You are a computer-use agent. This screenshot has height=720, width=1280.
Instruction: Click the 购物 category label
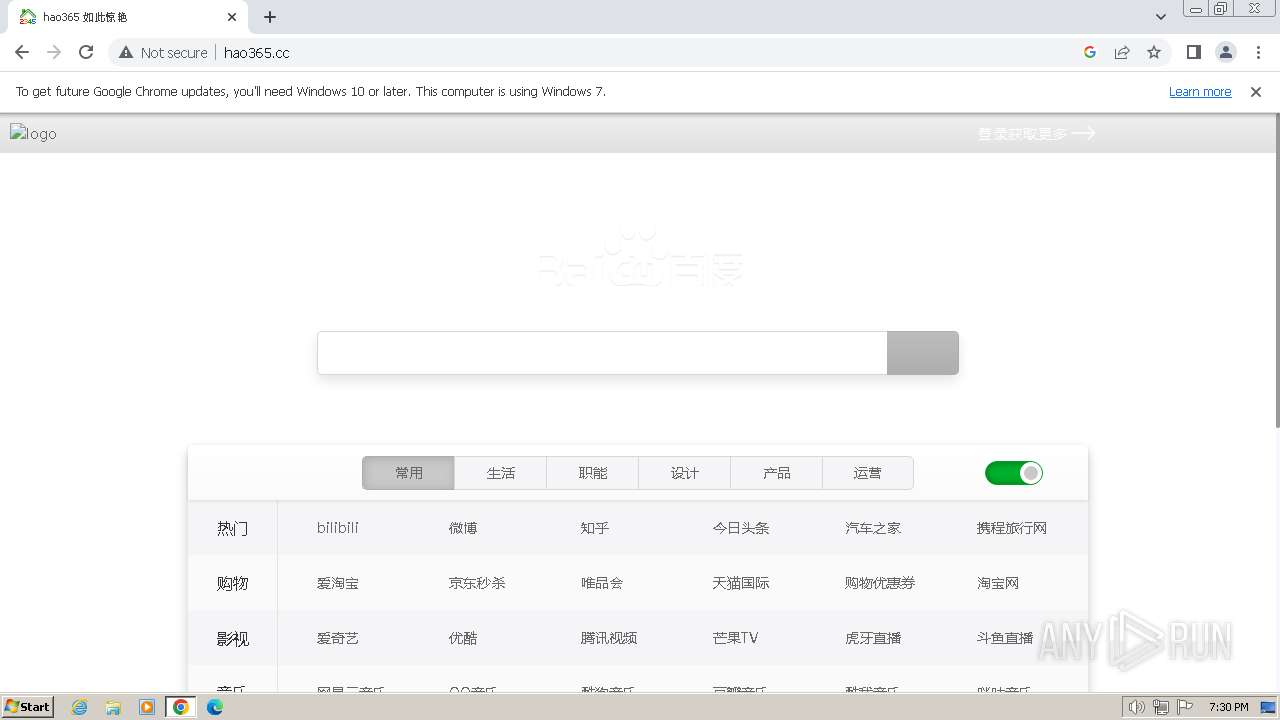coord(233,583)
